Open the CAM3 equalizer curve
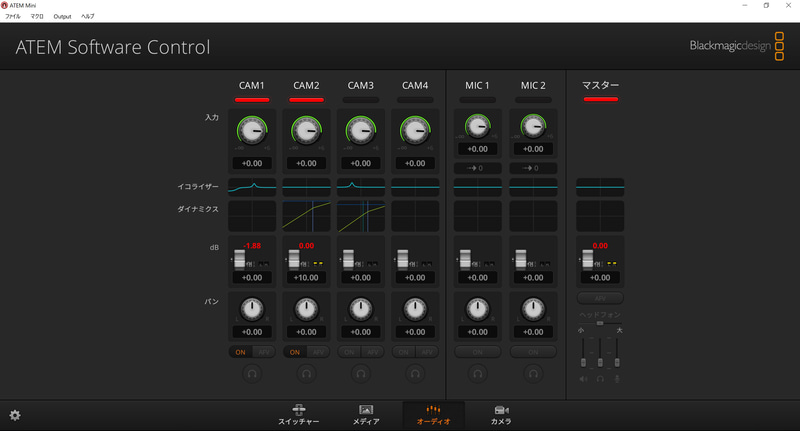 361,187
